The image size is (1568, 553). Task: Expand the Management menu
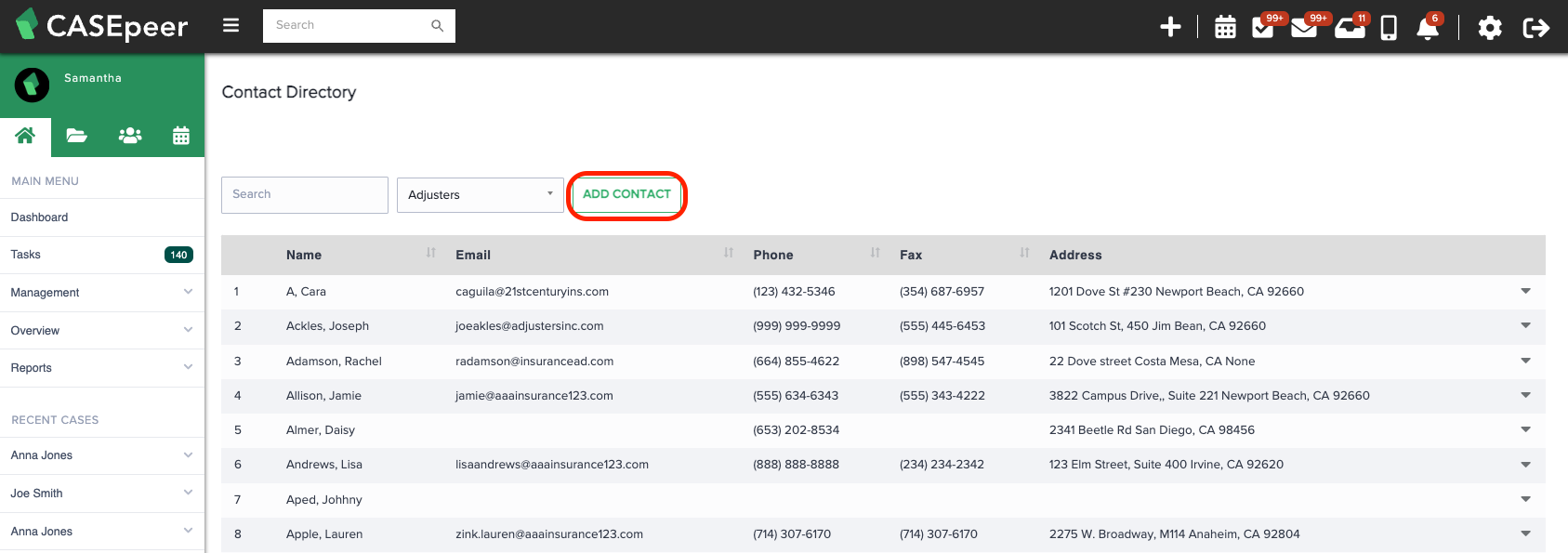(x=102, y=293)
